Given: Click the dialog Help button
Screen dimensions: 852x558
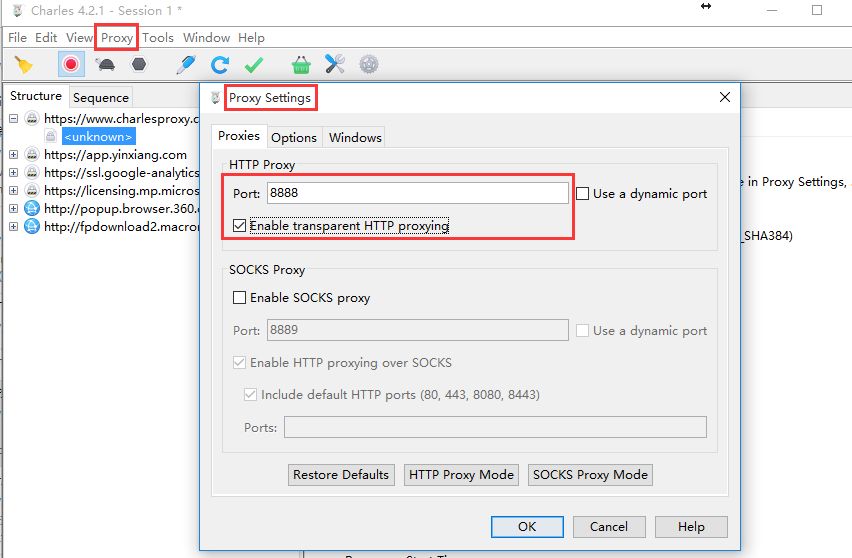Looking at the screenshot, I should (691, 526).
